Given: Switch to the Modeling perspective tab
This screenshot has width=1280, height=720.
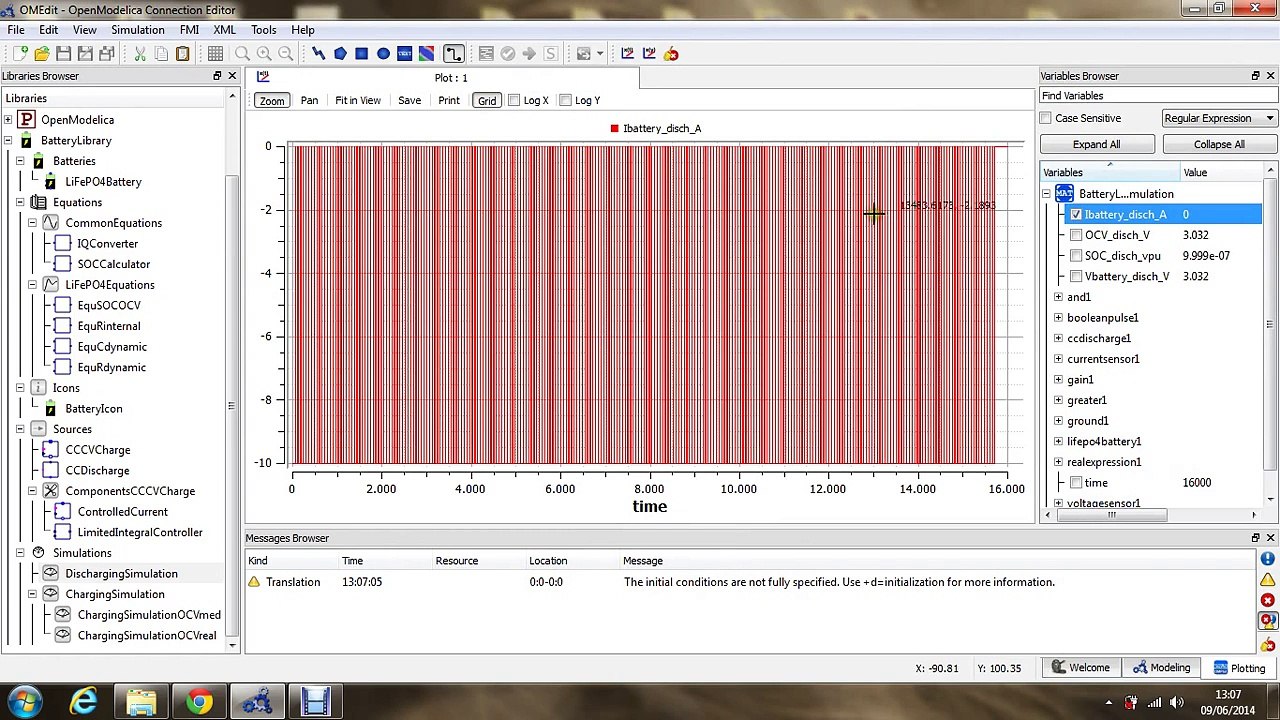Looking at the screenshot, I should pyautogui.click(x=1160, y=668).
